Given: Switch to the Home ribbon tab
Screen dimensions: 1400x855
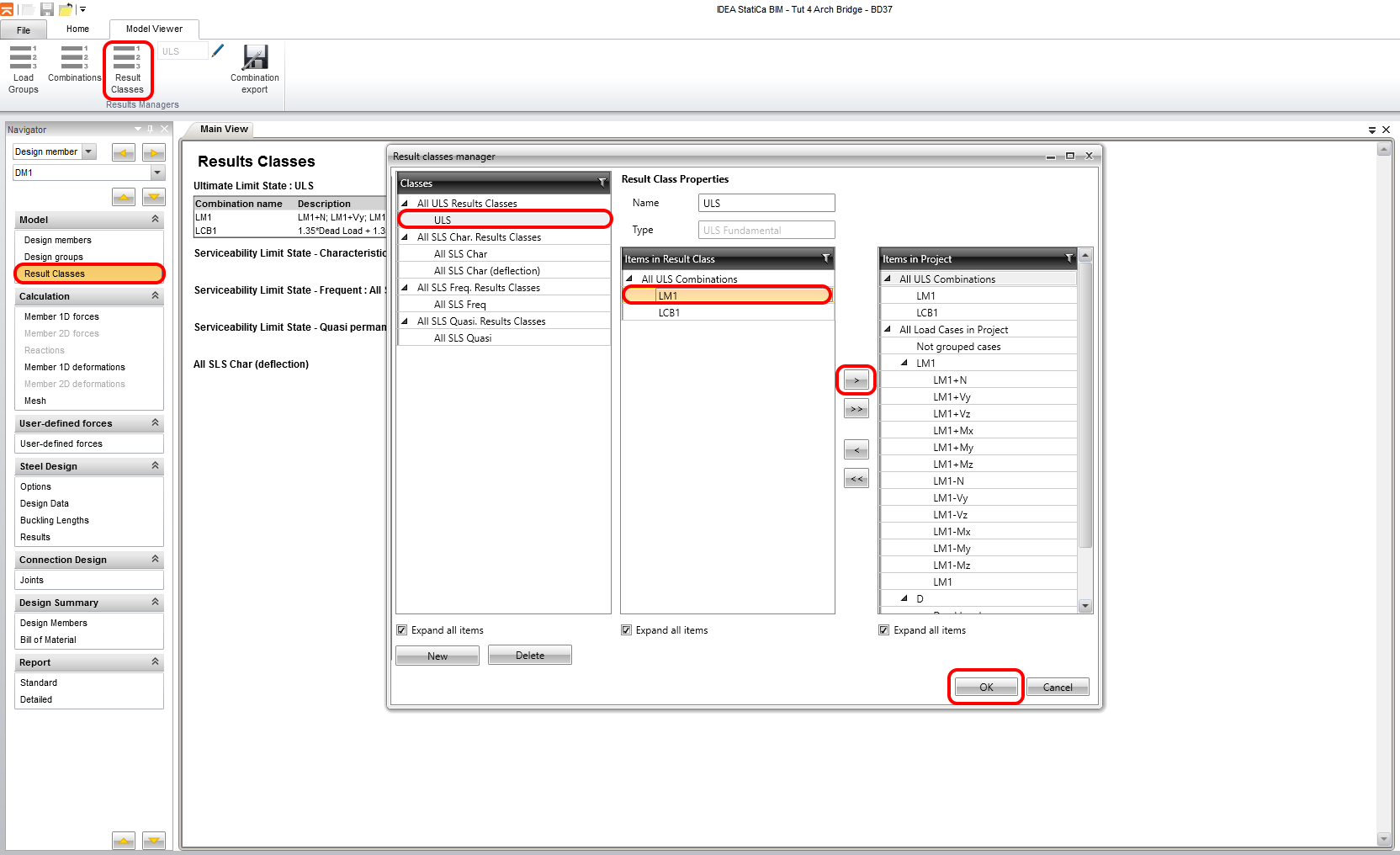Looking at the screenshot, I should (77, 29).
